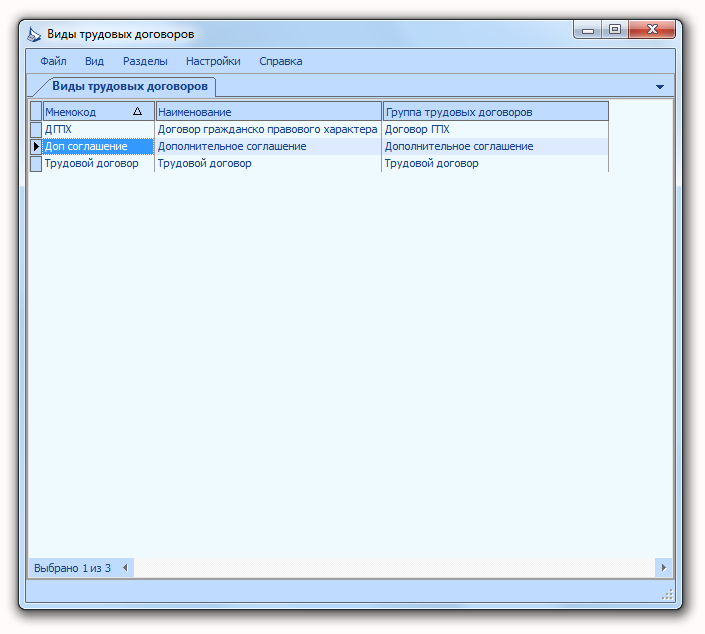Click the select-all corner cell of the grid
The image size is (705, 634).
click(36, 112)
